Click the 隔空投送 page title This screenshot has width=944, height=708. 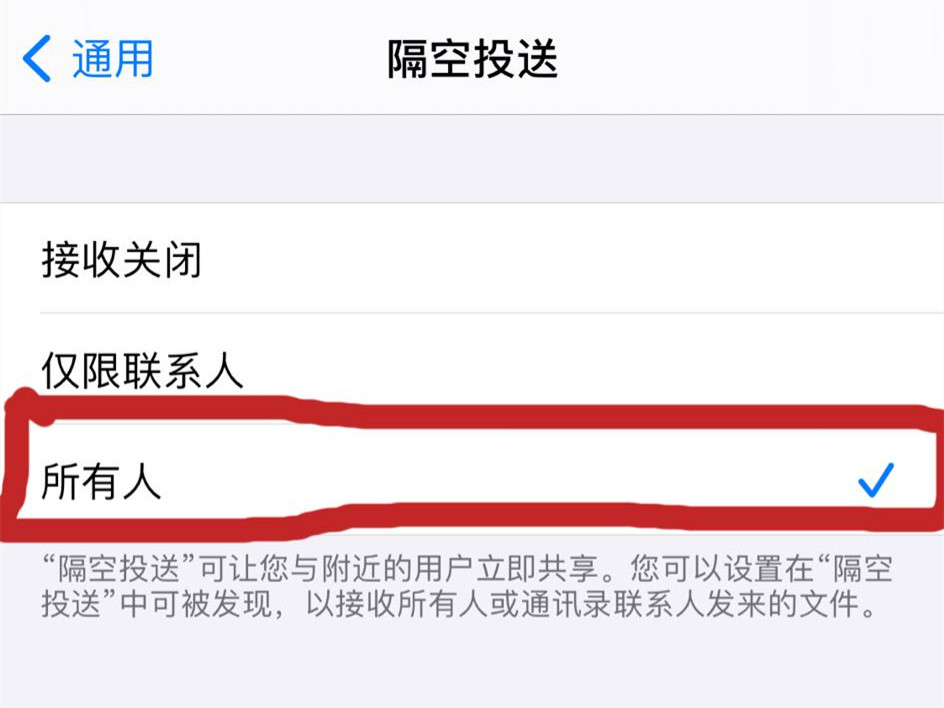(473, 59)
